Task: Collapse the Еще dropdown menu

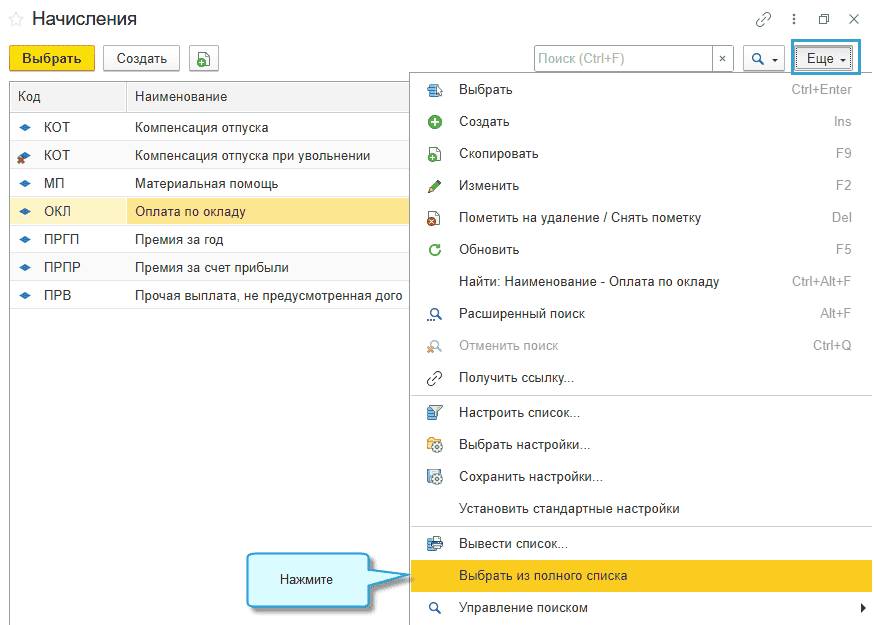Action: pos(826,59)
